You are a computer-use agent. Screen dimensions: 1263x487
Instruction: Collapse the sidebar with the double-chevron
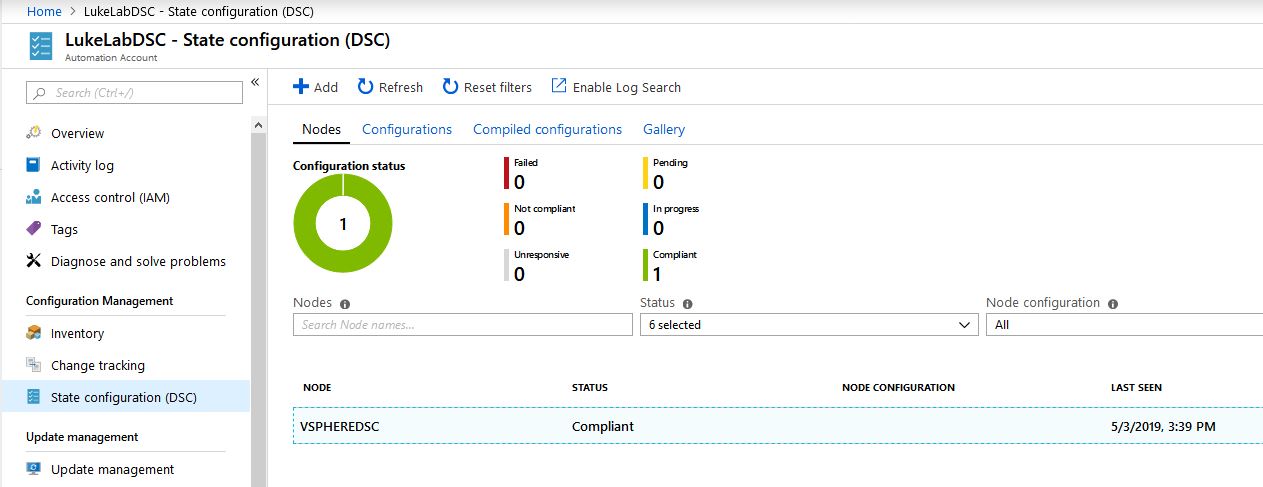pyautogui.click(x=255, y=82)
